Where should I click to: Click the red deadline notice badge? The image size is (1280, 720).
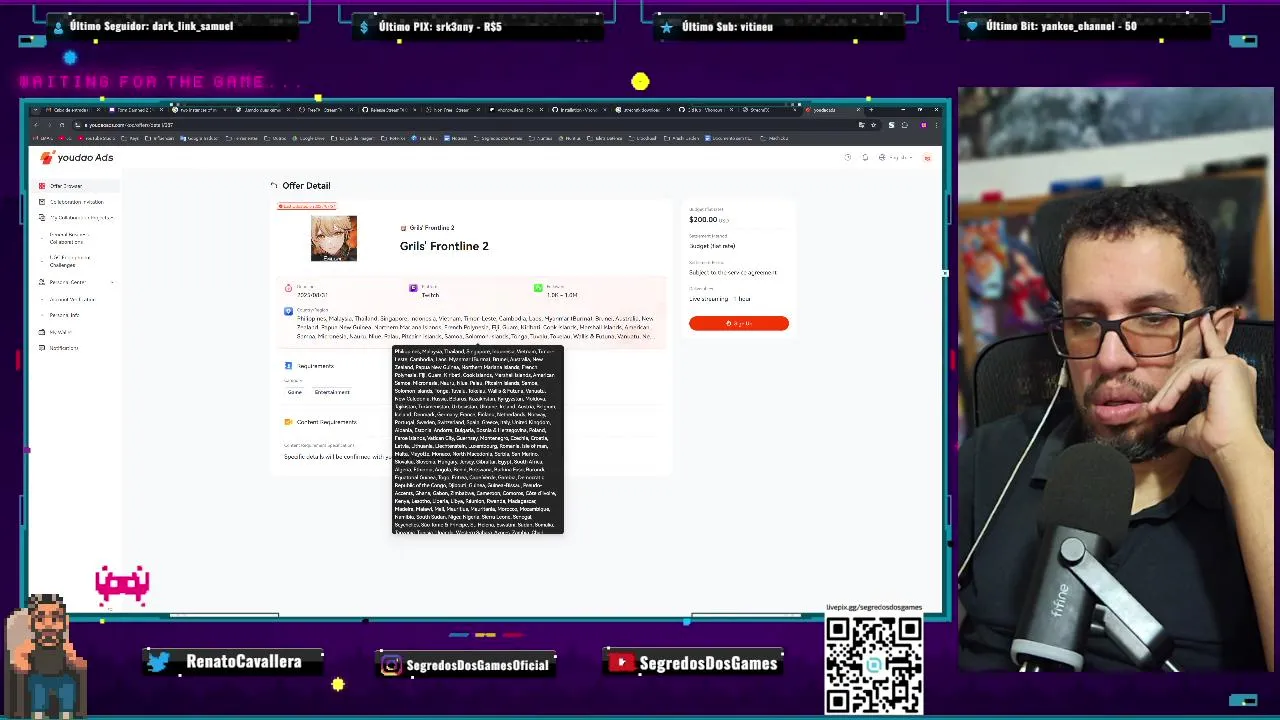coord(307,206)
